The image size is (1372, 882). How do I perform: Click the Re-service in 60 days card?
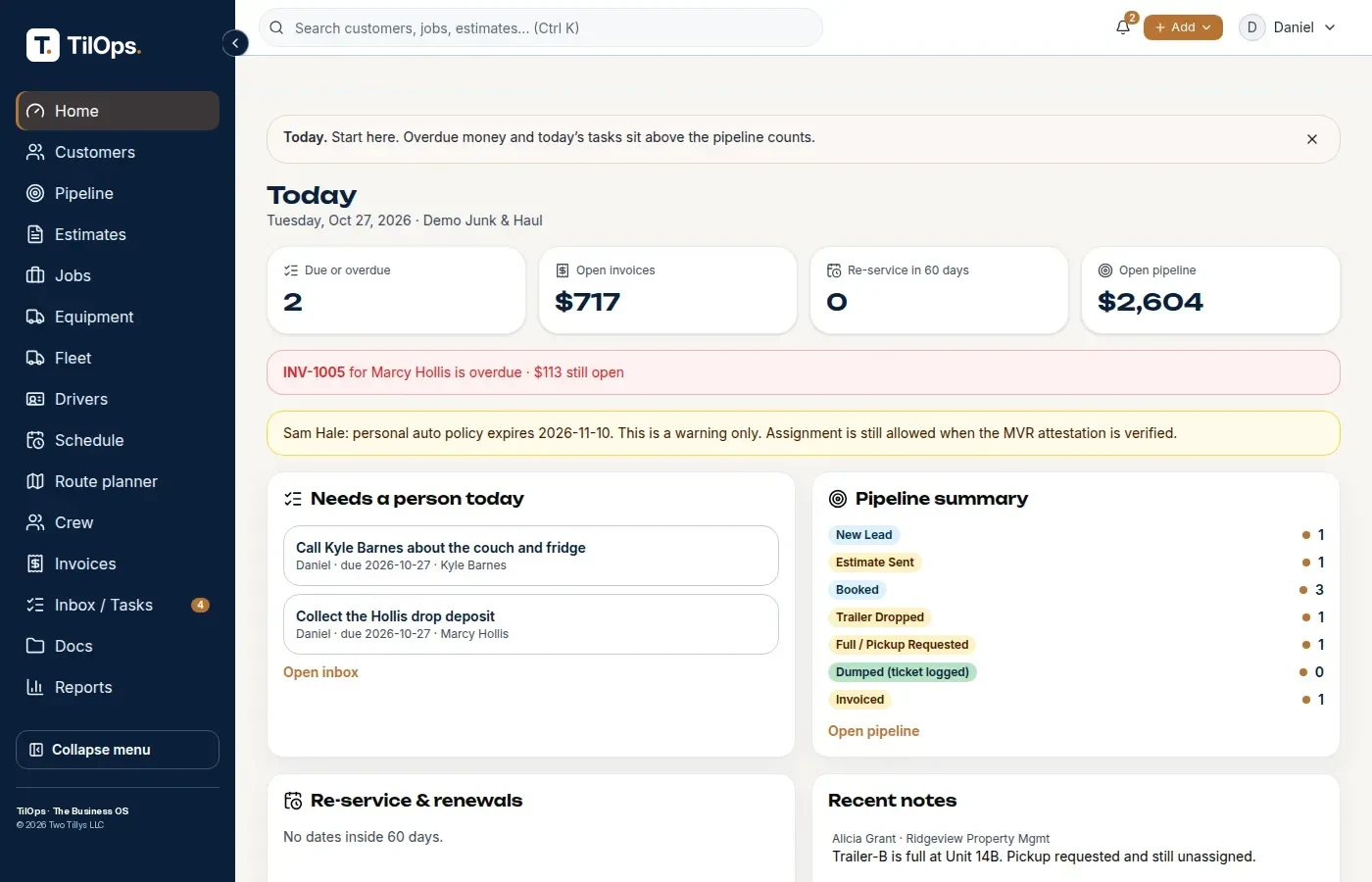(939, 290)
